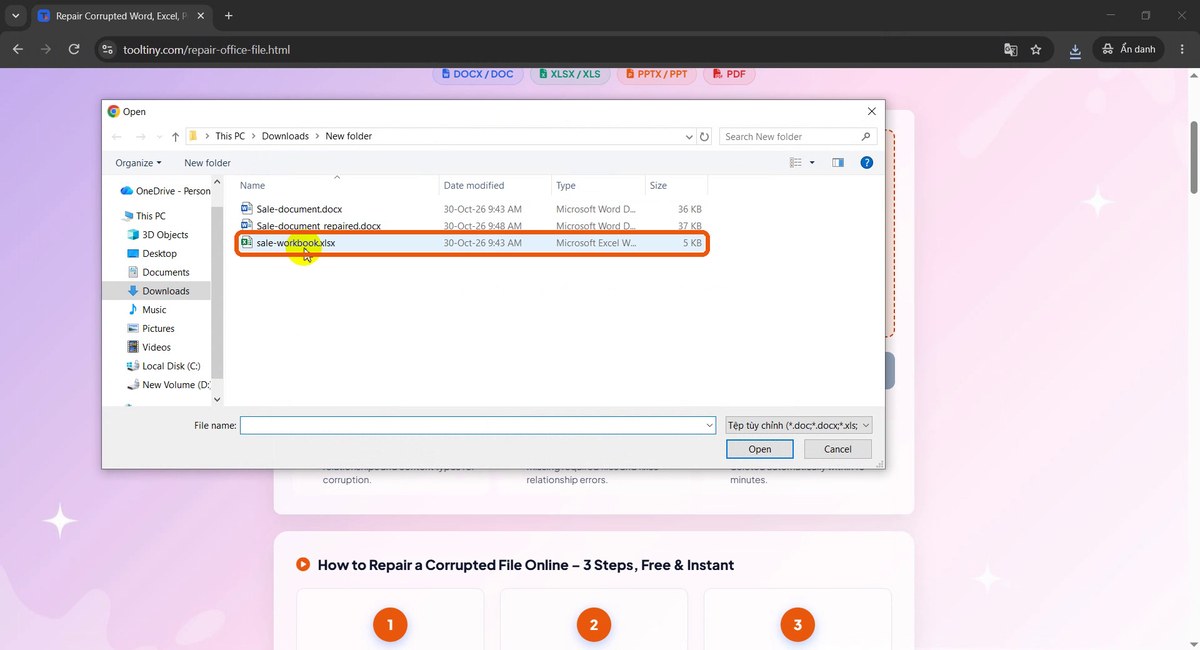Expand the address path history dropdown
This screenshot has width=1200, height=650.
pos(689,136)
